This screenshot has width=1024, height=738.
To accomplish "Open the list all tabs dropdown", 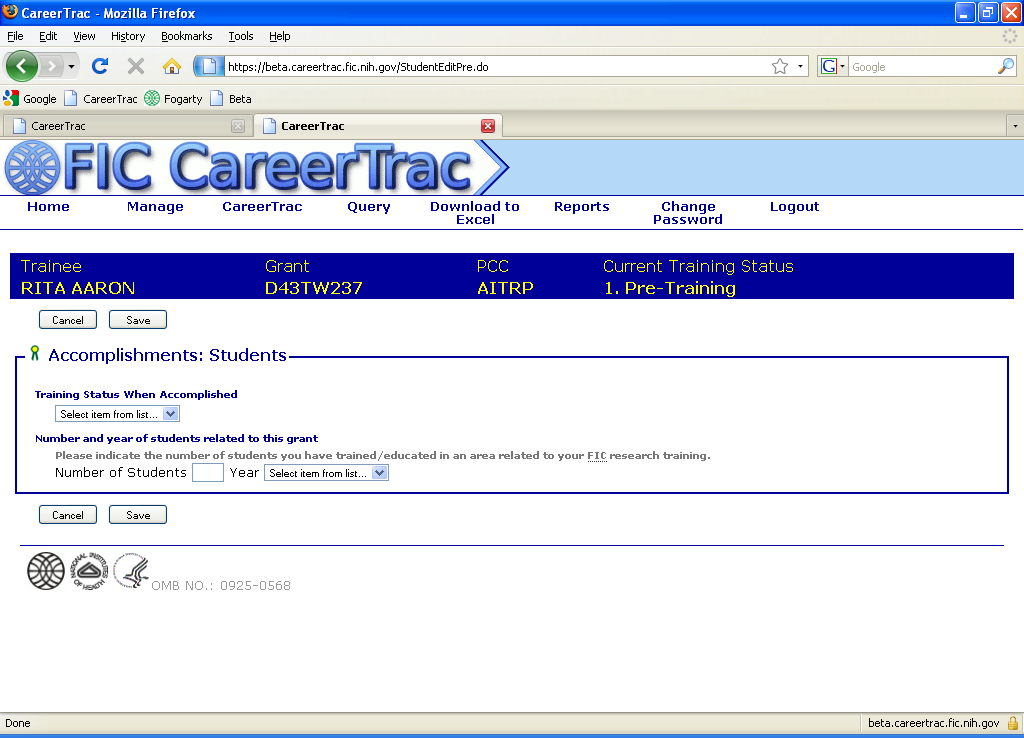I will click(1015, 125).
